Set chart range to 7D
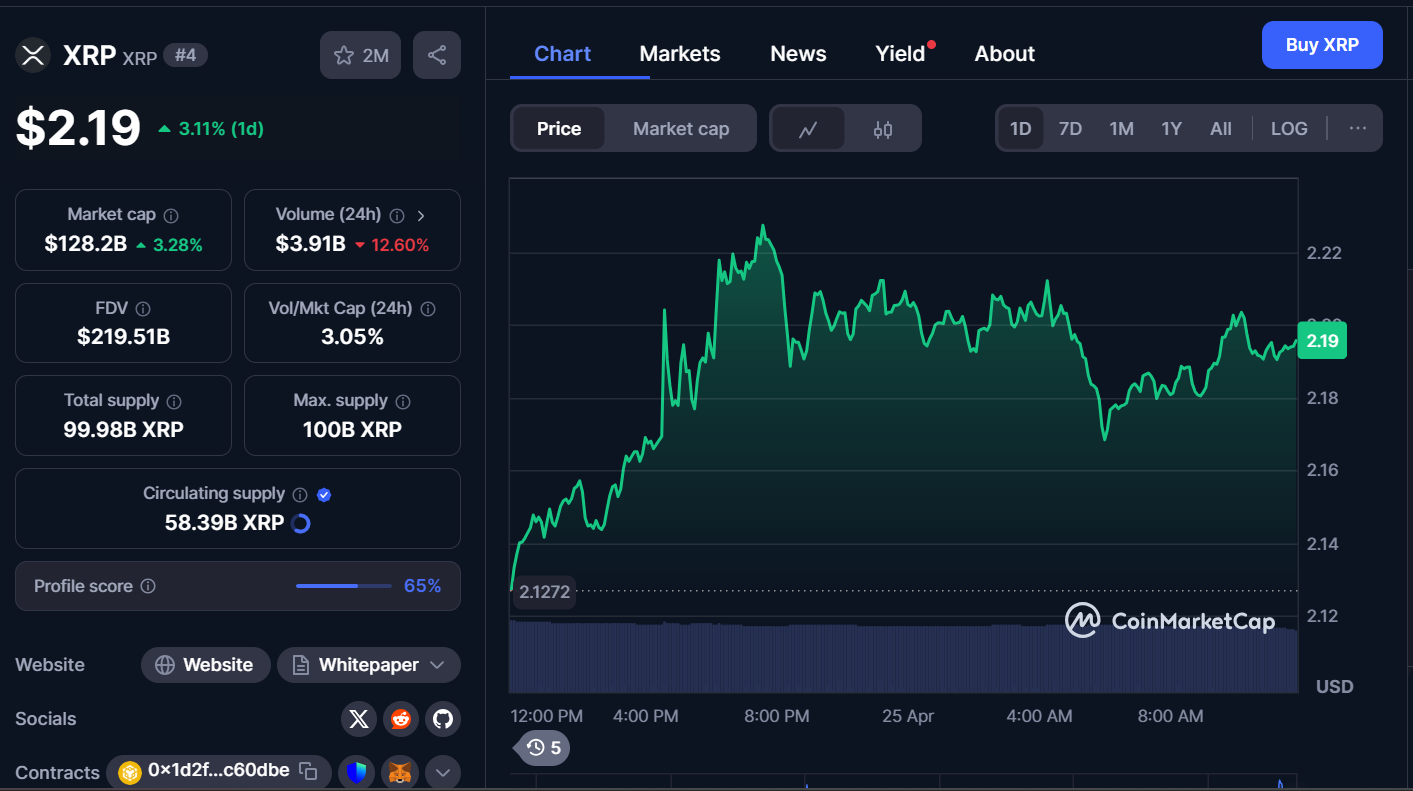This screenshot has height=791, width=1413. click(x=1070, y=129)
